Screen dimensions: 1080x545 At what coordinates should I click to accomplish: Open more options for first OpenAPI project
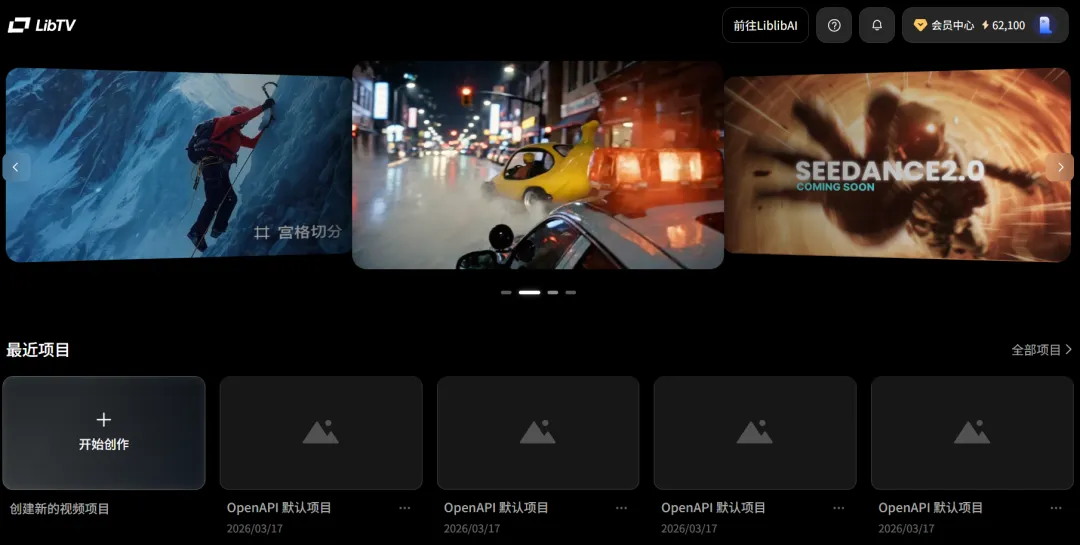tap(404, 508)
